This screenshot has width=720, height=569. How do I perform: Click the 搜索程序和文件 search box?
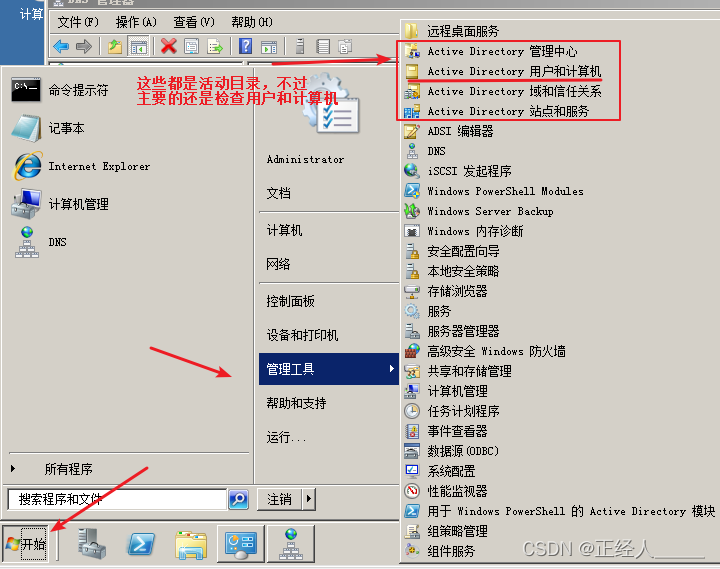point(118,499)
